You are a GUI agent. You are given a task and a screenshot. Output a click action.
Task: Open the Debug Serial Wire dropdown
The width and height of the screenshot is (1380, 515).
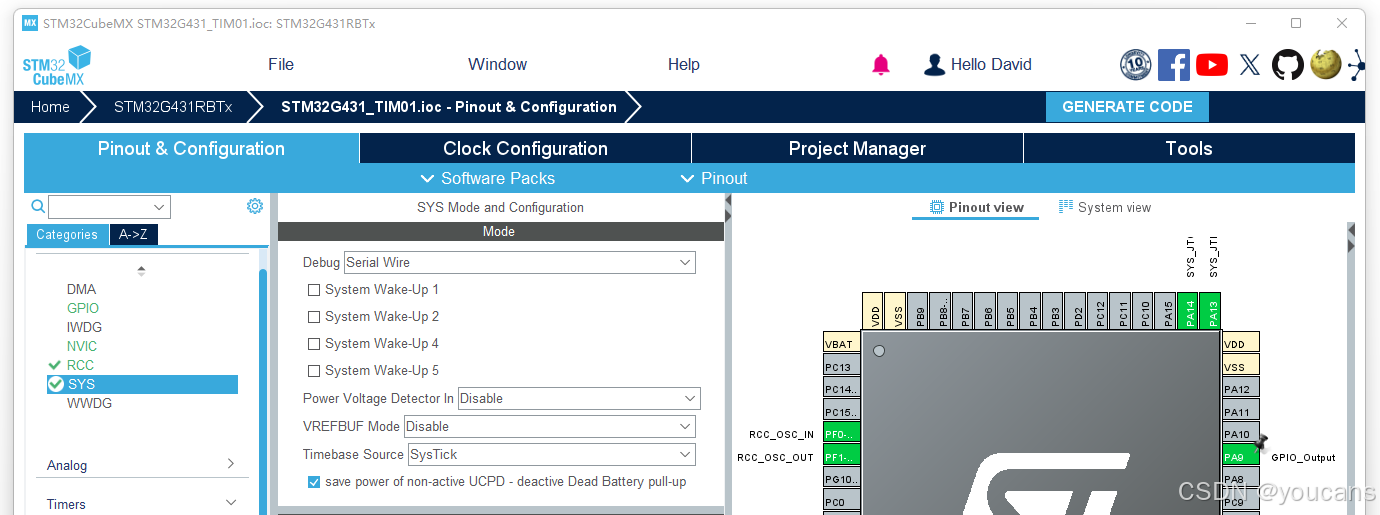point(520,262)
